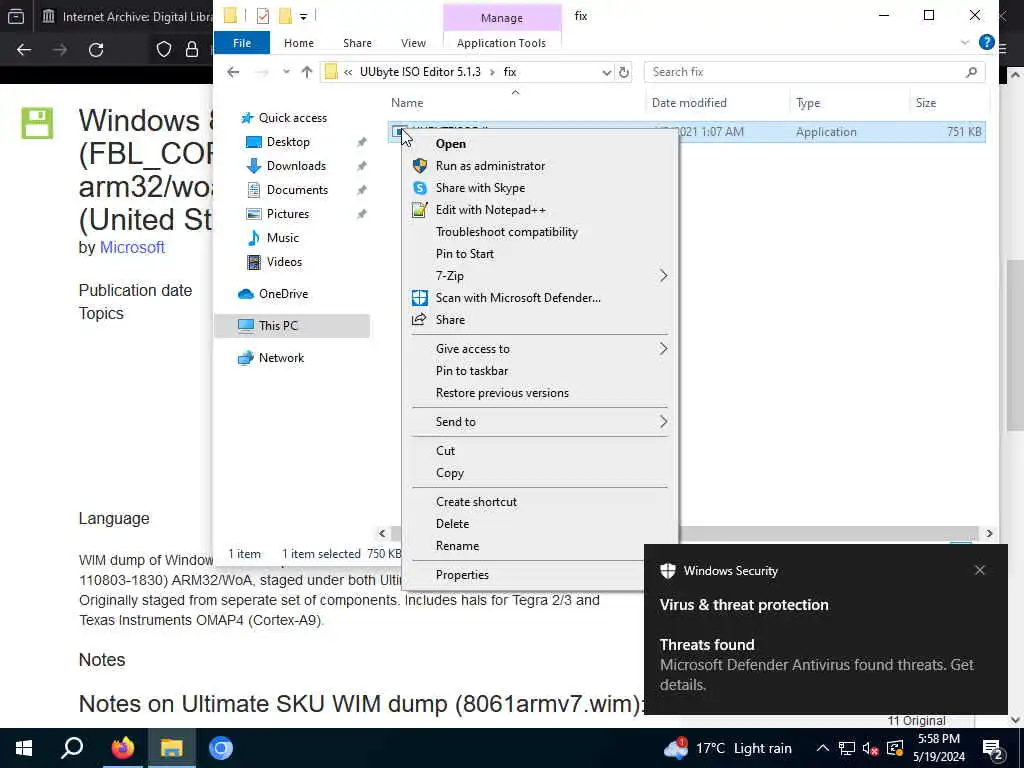Sort by the Name column header

click(407, 103)
